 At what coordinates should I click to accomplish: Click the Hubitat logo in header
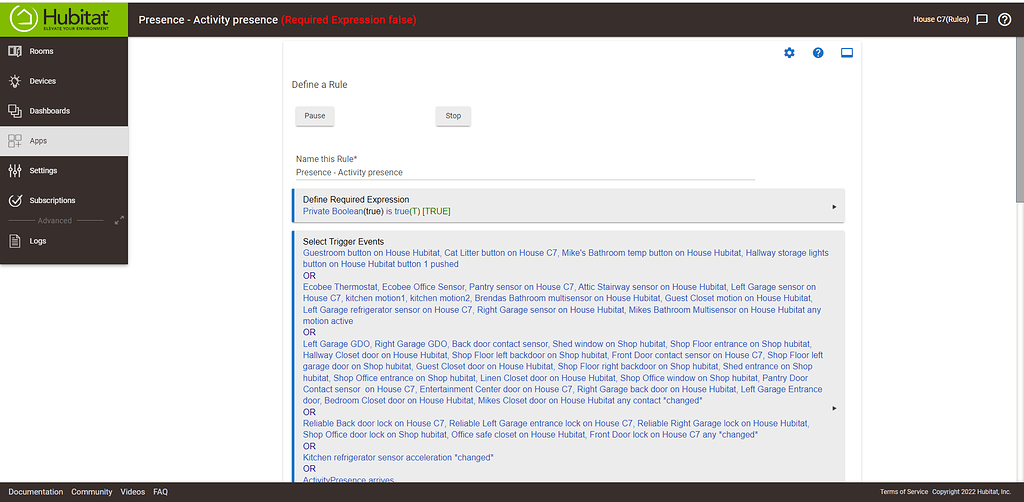click(63, 19)
